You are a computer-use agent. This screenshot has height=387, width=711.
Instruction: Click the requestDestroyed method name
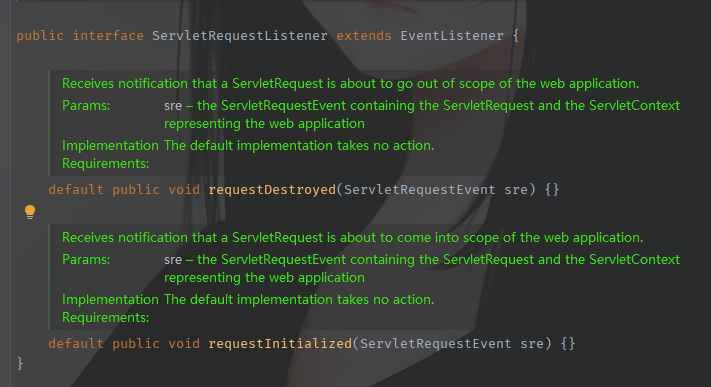pyautogui.click(x=272, y=189)
